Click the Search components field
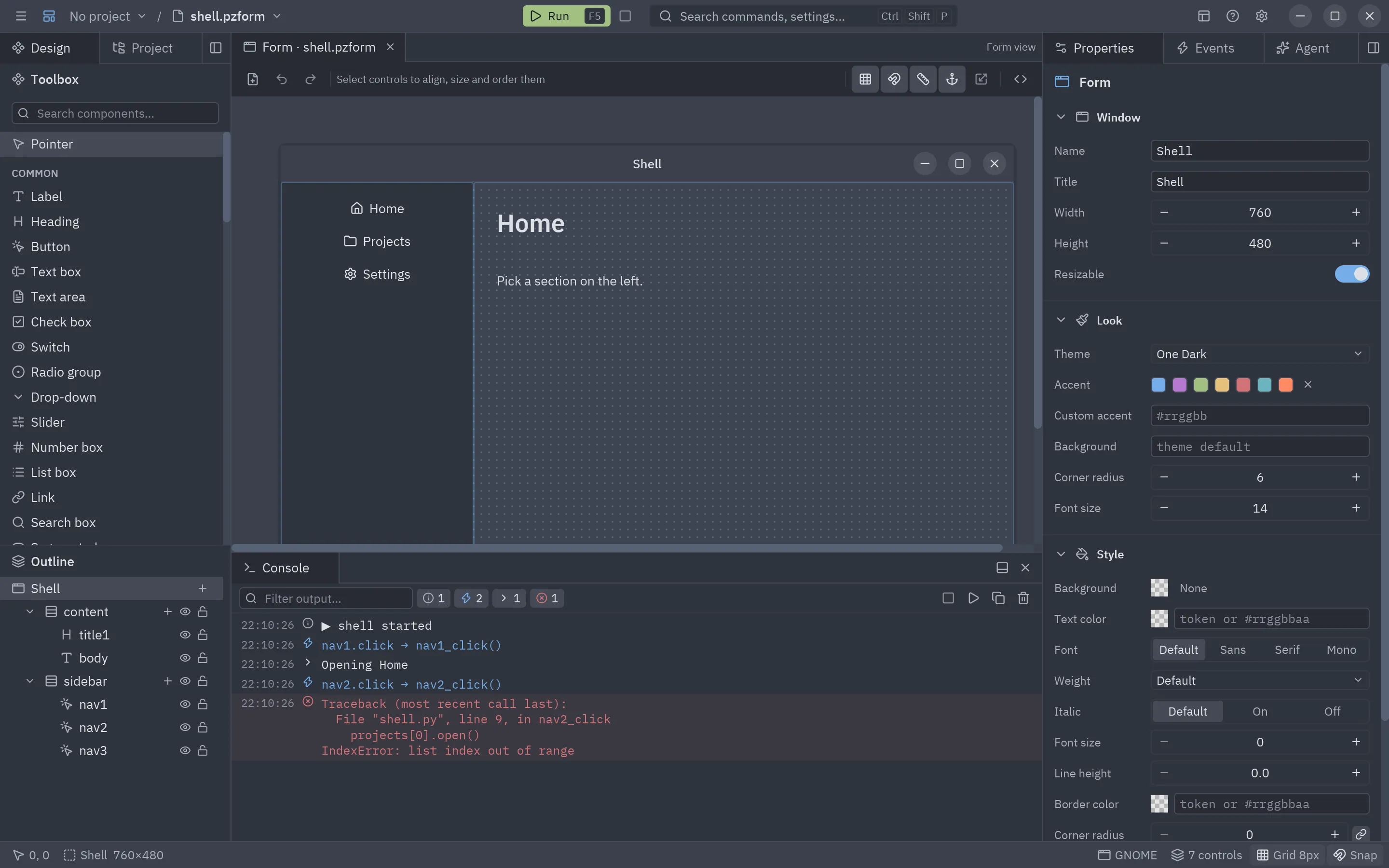Screen dimensions: 1389x868 point(115,113)
